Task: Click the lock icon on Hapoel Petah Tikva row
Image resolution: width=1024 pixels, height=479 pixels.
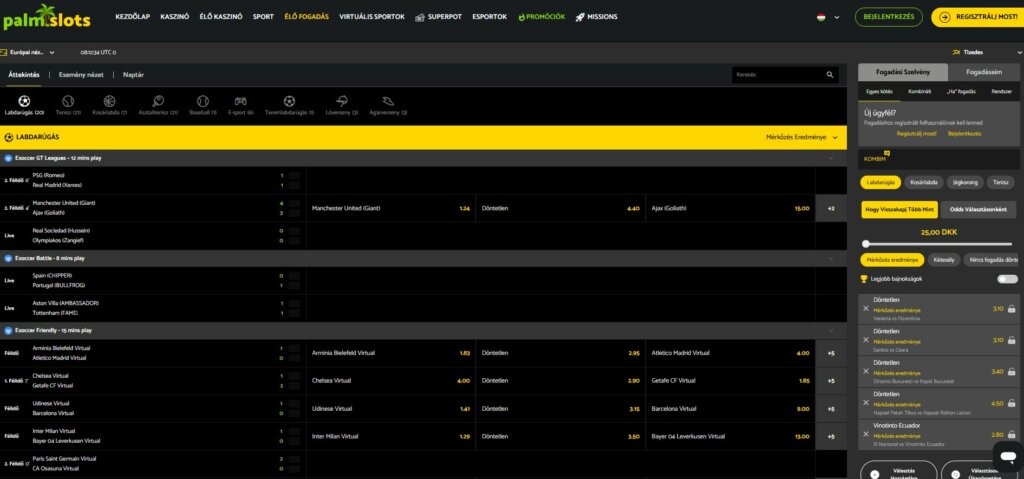Action: point(1012,403)
